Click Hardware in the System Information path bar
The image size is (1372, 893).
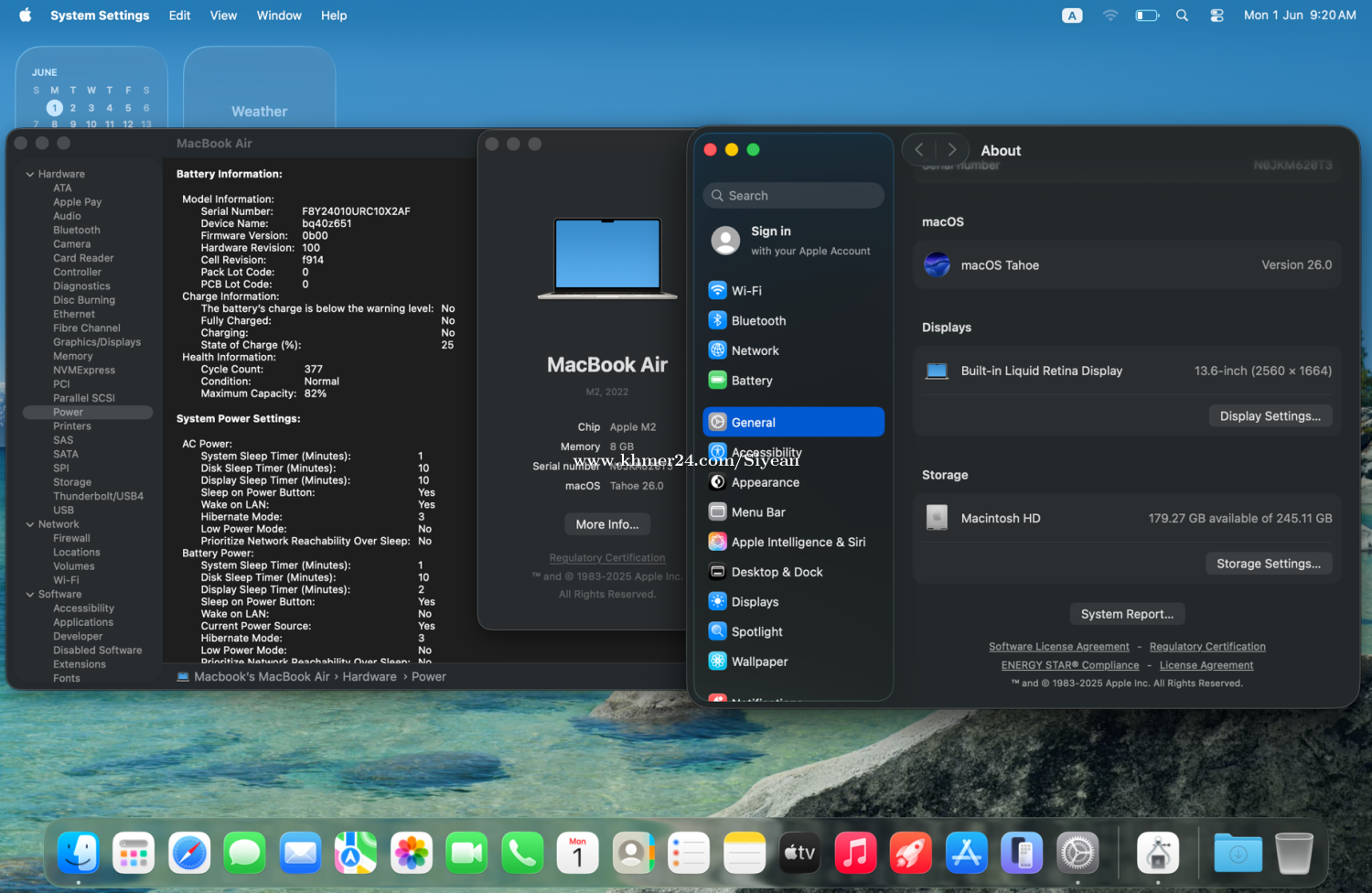point(370,677)
